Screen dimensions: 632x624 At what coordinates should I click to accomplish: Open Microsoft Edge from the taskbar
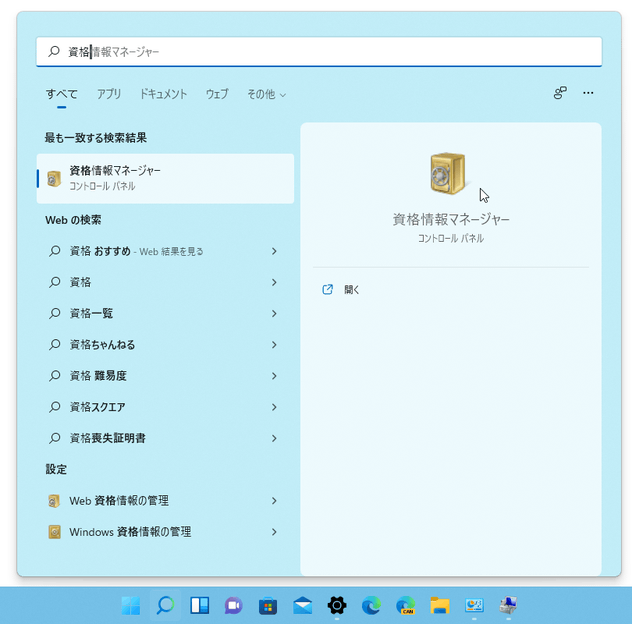click(371, 605)
